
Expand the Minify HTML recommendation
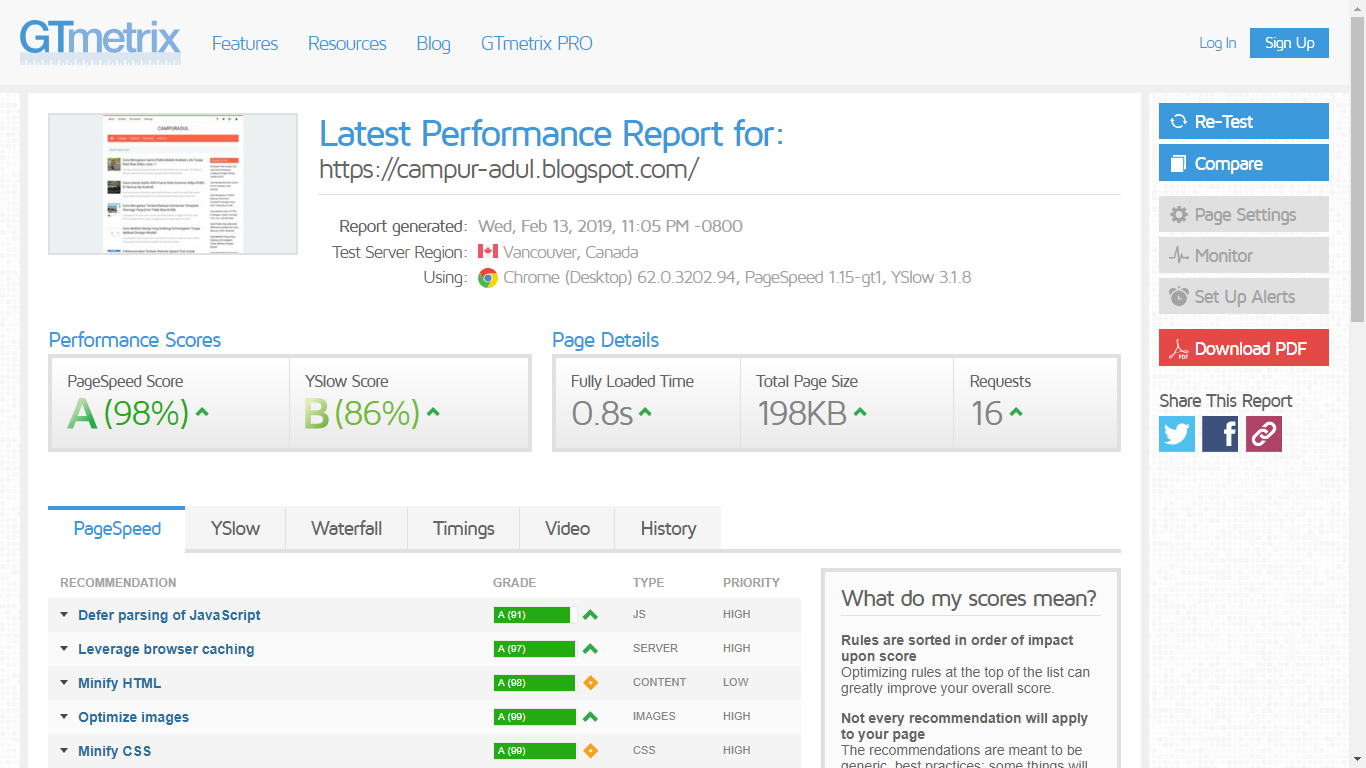(x=64, y=683)
